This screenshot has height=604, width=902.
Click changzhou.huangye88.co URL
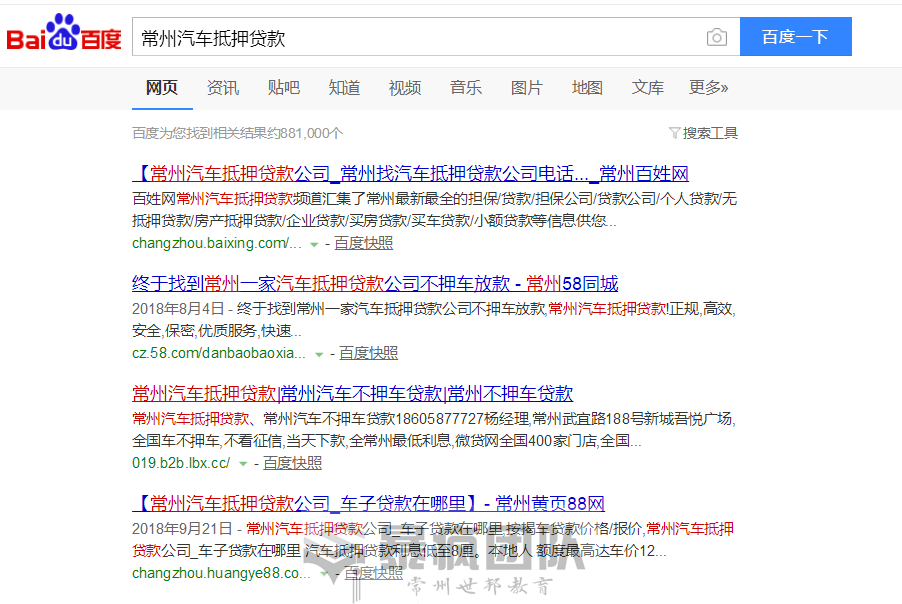[x=221, y=573]
